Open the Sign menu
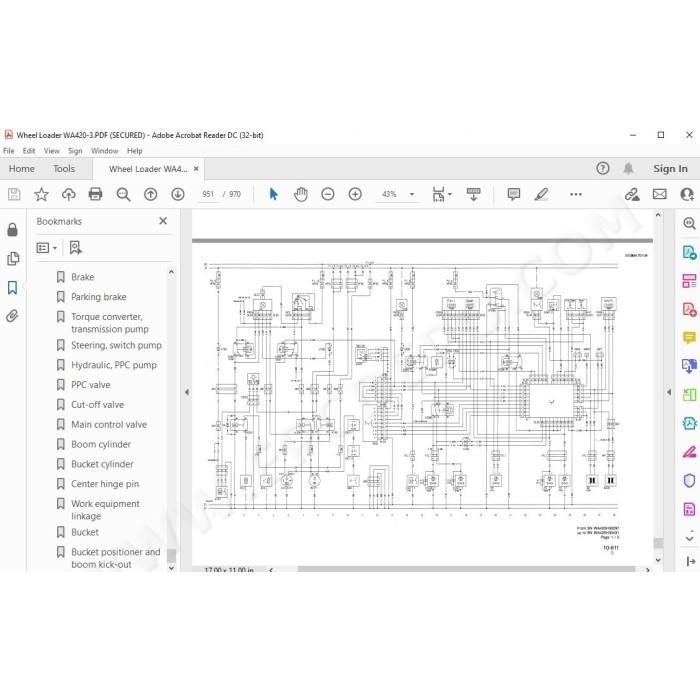 click(x=75, y=151)
